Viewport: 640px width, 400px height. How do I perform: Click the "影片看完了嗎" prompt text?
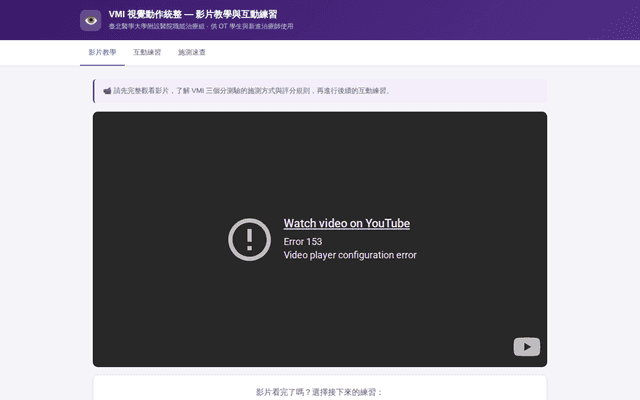point(320,392)
